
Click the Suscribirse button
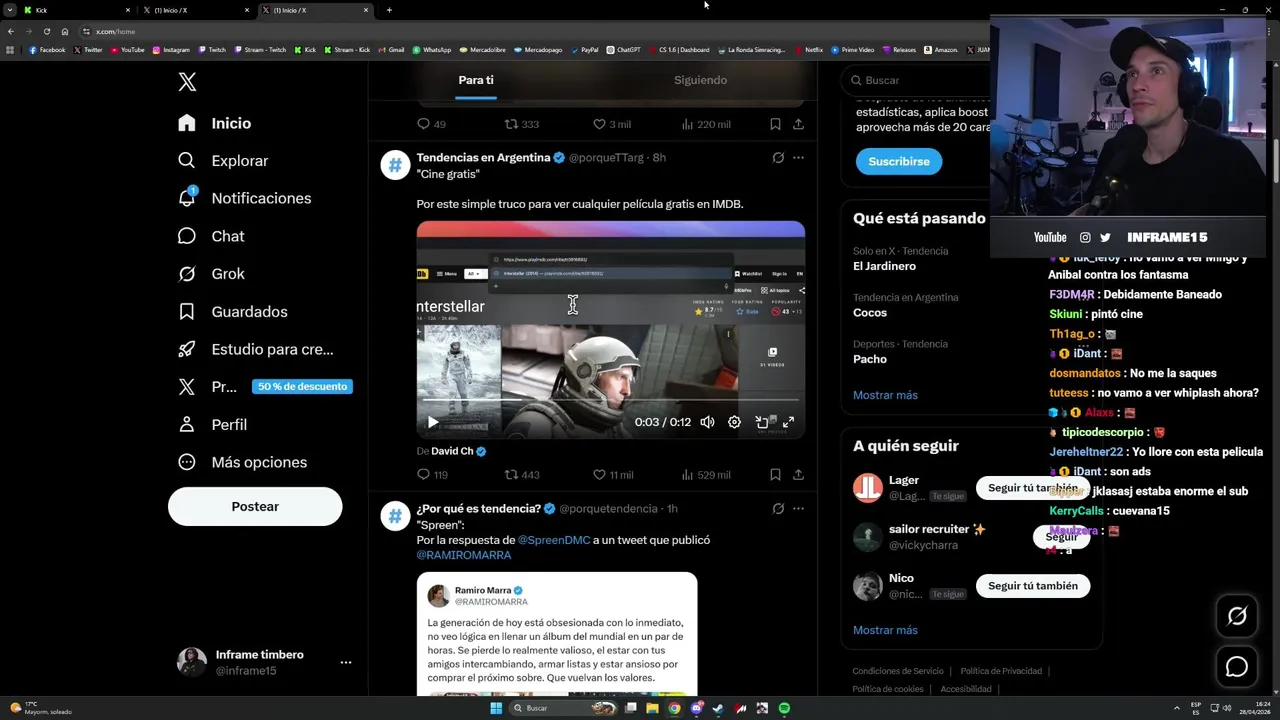click(898, 161)
